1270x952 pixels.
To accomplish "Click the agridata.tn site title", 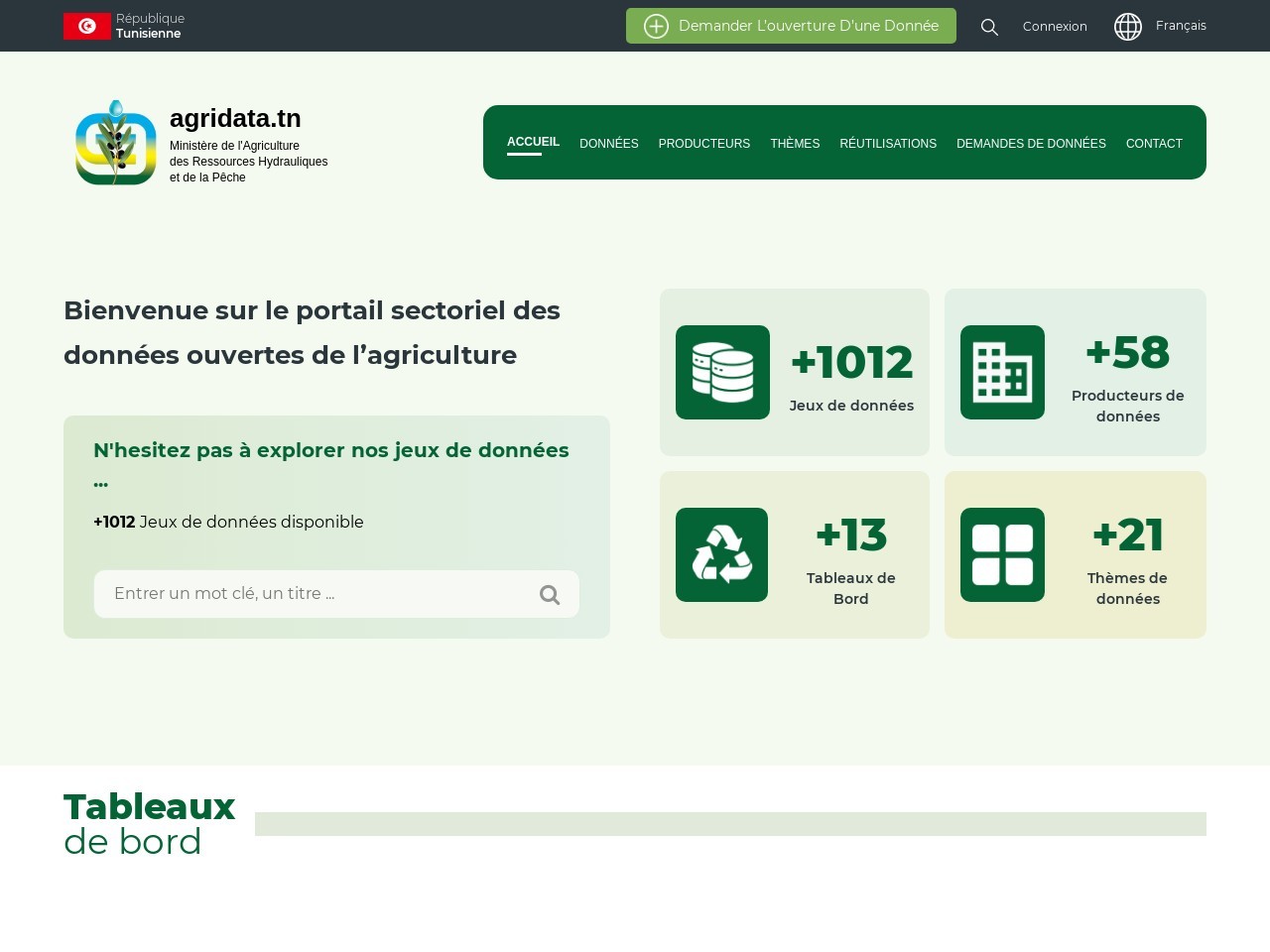I will pyautogui.click(x=235, y=118).
